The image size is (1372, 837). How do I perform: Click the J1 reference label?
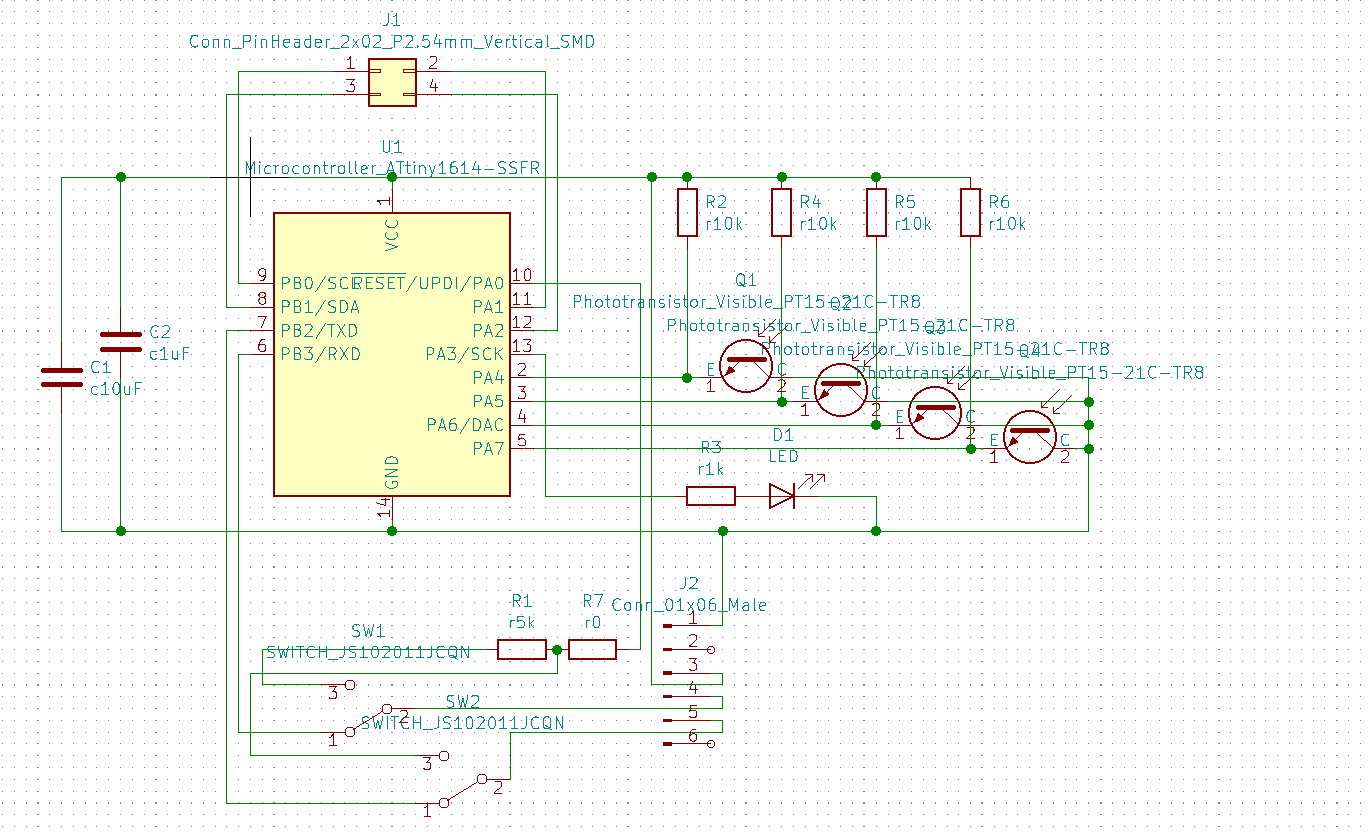pyautogui.click(x=392, y=20)
